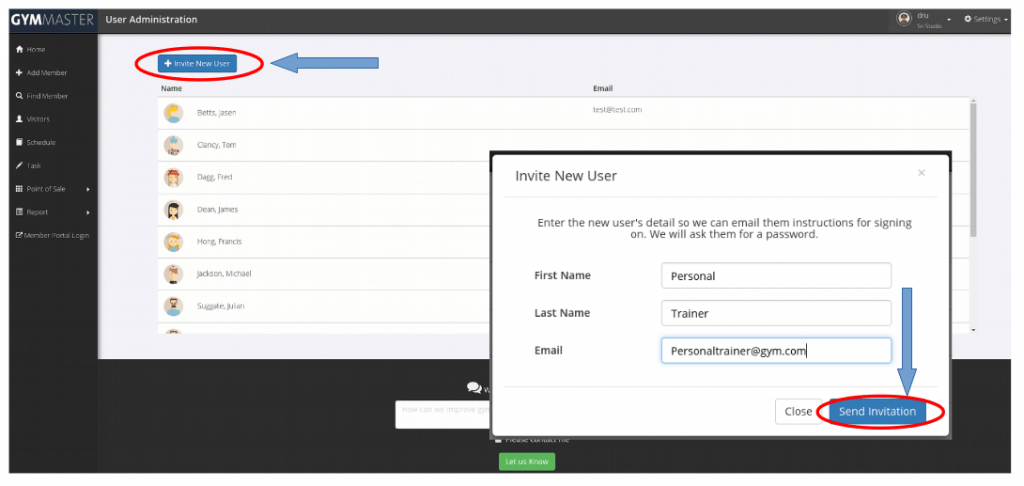Open the Schedule sidebar item
The width and height of the screenshot is (1024, 486).
pos(40,142)
